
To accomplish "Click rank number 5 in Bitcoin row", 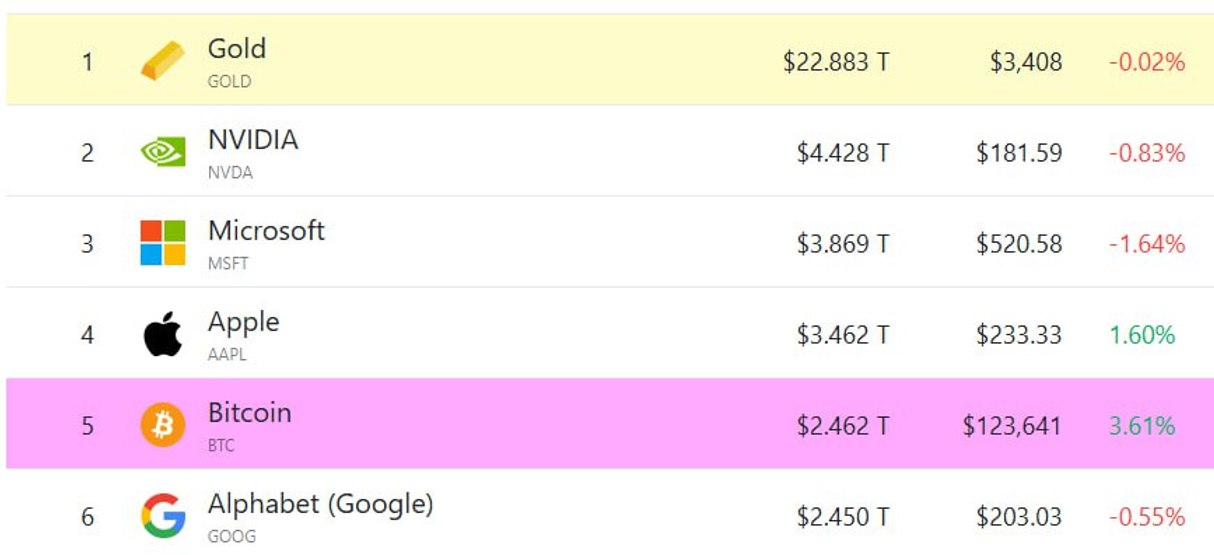I will point(87,426).
